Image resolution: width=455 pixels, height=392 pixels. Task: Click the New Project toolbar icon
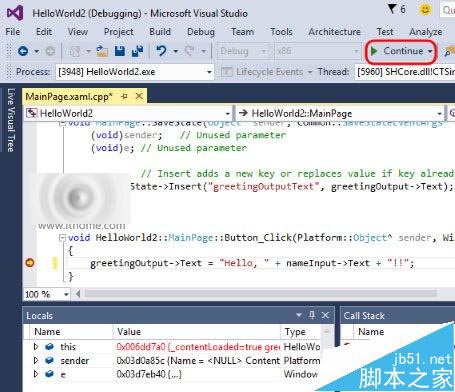coord(75,51)
